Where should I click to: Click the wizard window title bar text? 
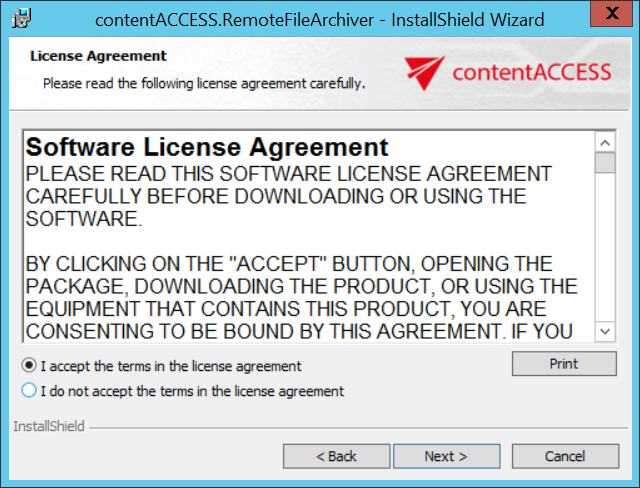[x=319, y=19]
